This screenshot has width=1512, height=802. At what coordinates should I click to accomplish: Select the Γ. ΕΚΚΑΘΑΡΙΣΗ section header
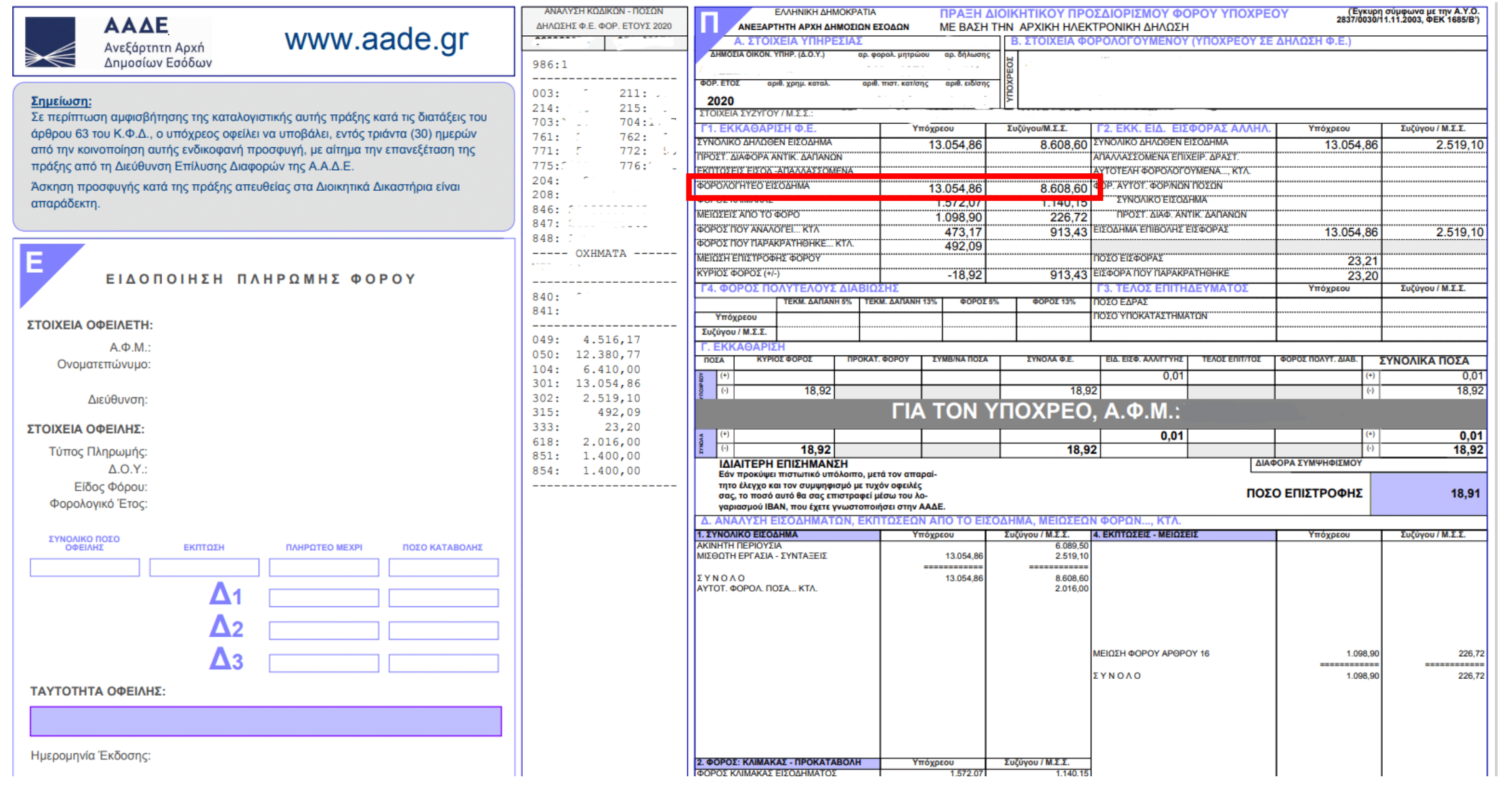[743, 347]
